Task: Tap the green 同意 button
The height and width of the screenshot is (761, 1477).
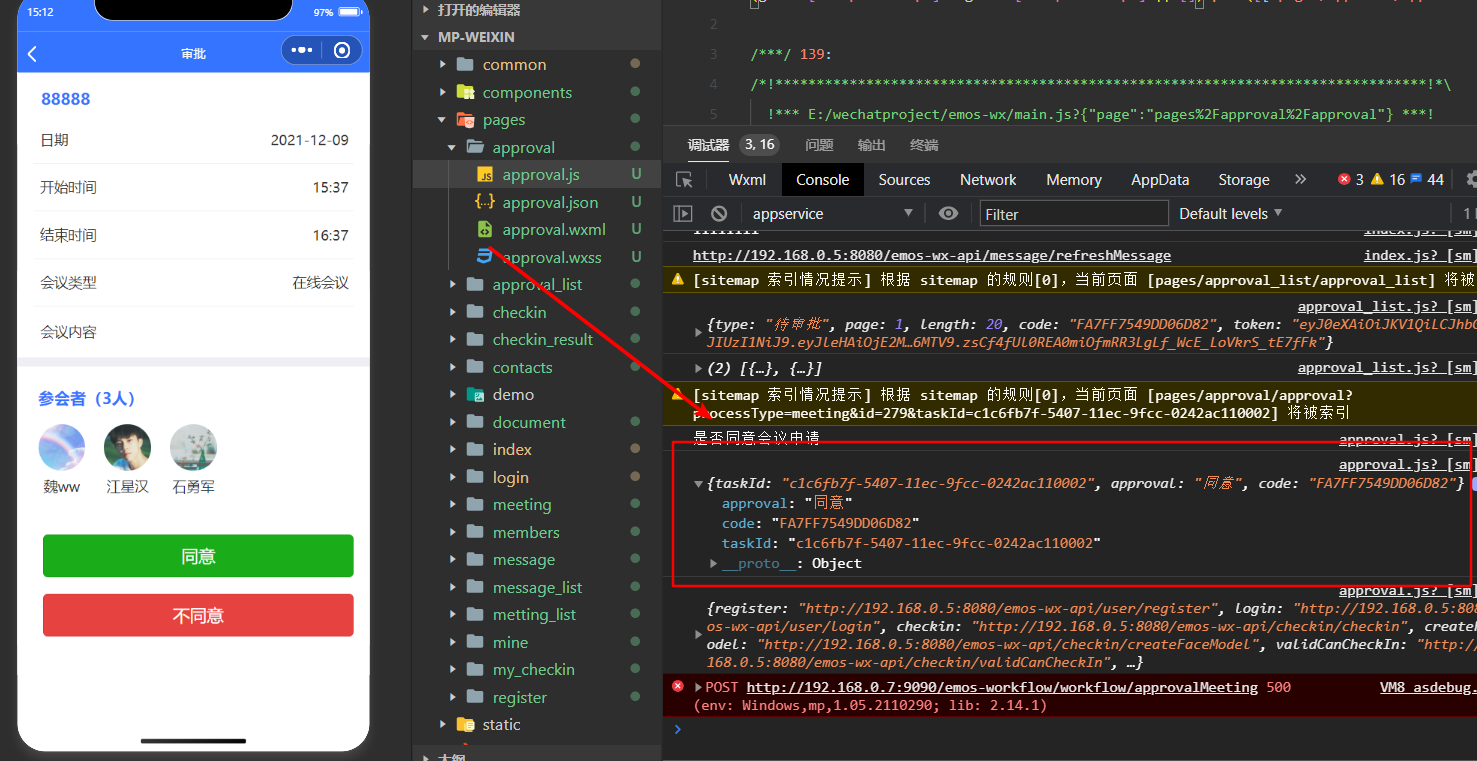Action: pos(198,556)
